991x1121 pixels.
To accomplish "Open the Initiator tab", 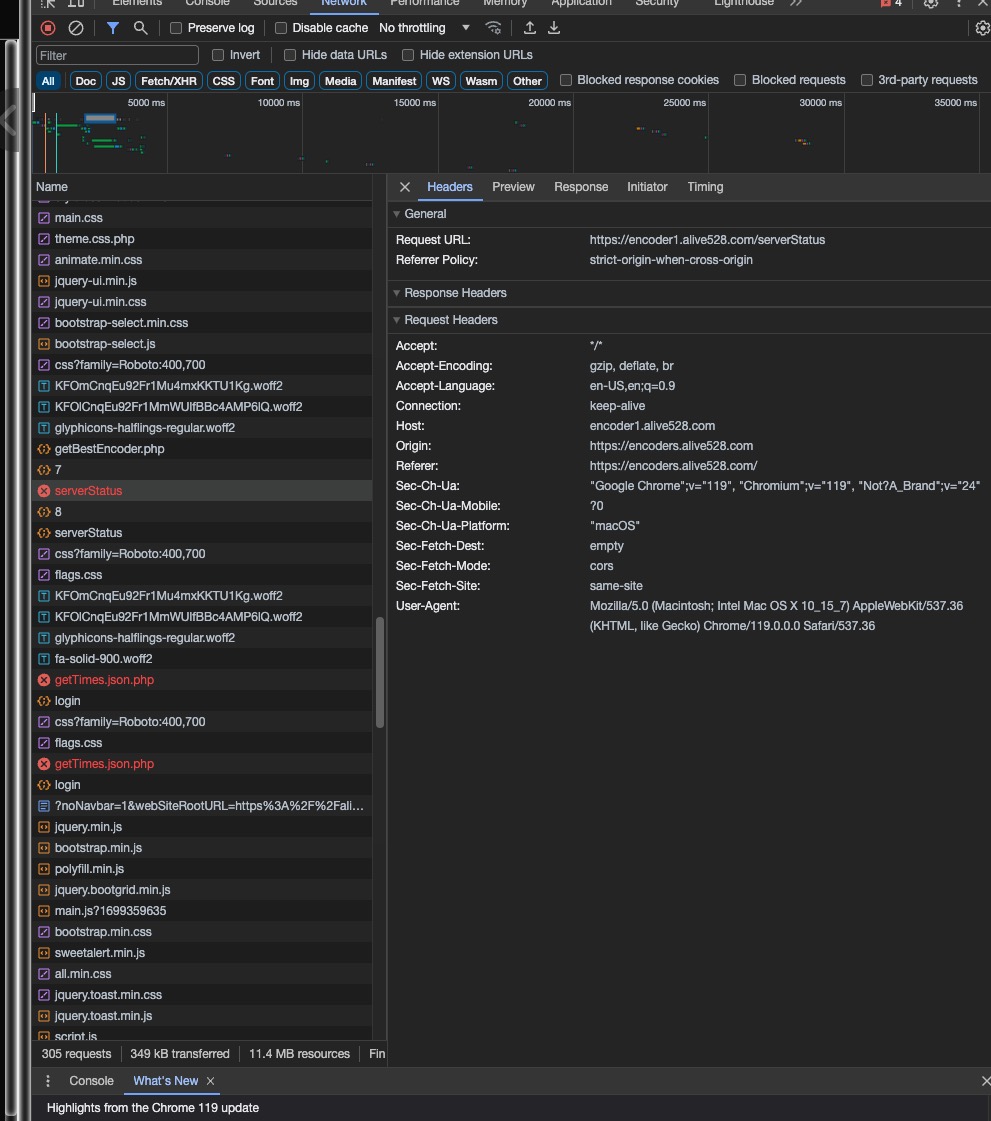I will point(647,187).
